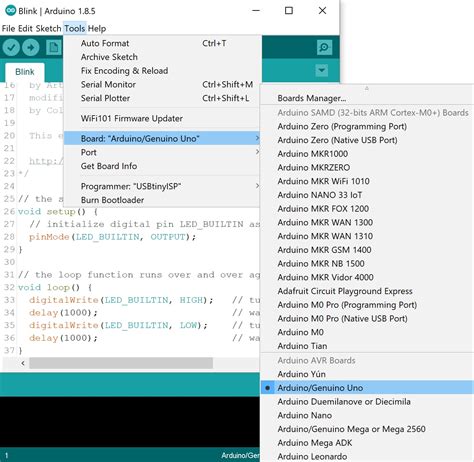Click the selected Arduino/Genuino Uno radio item
Viewport: 474px width, 462px height.
coord(367,388)
